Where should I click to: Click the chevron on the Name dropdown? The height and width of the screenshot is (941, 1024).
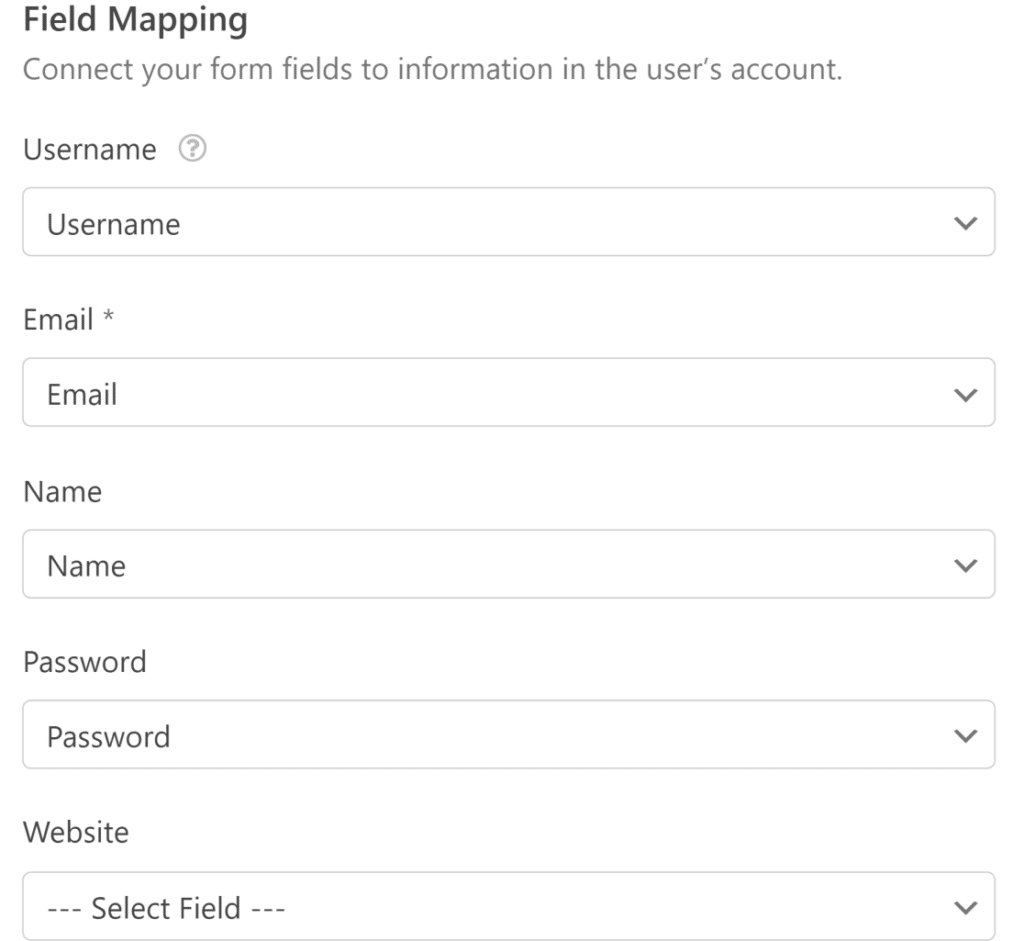point(963,565)
